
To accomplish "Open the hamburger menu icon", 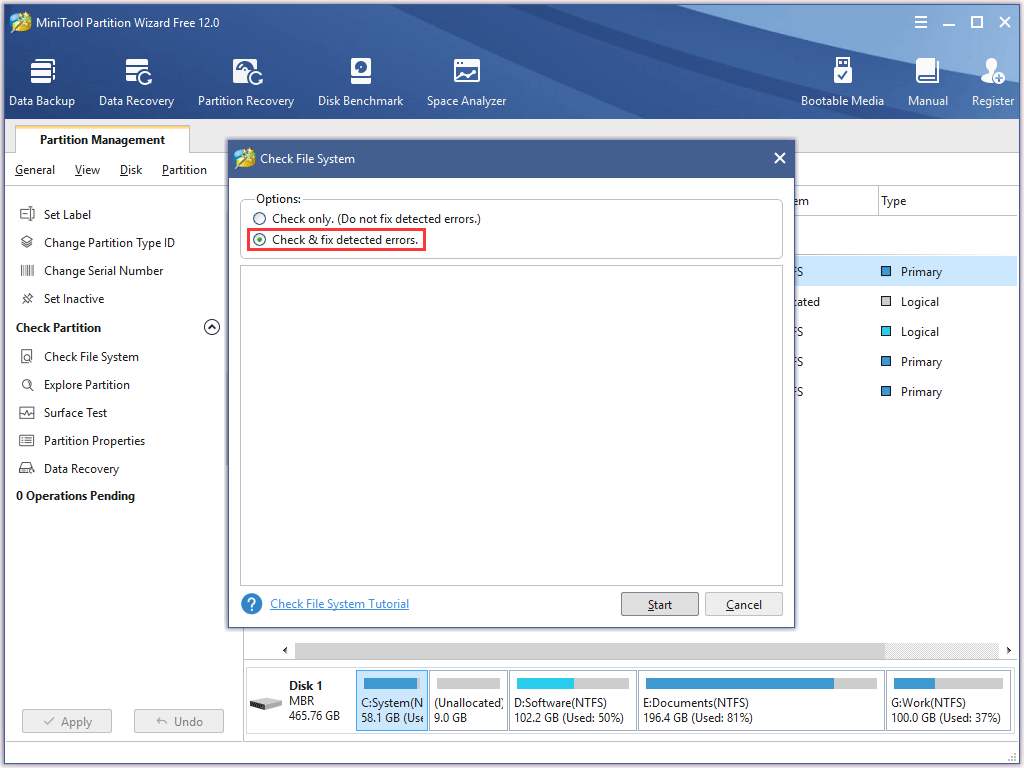I will tap(920, 21).
